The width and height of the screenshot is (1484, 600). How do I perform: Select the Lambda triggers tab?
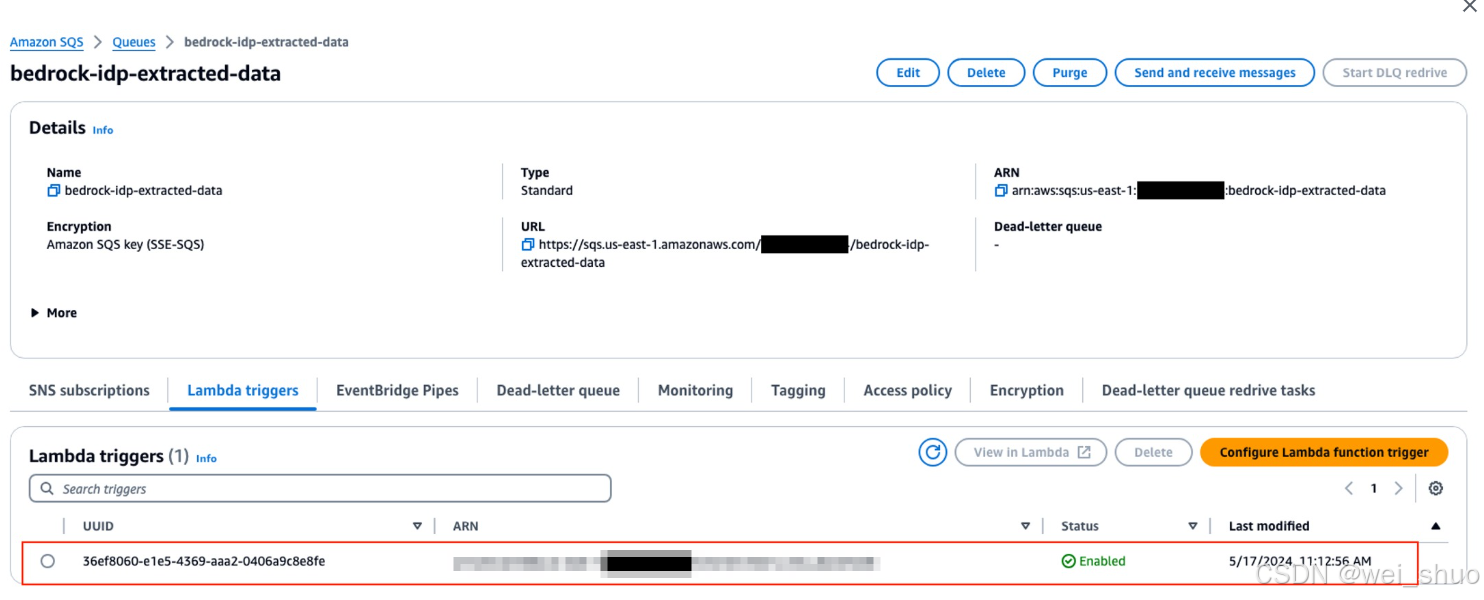point(243,390)
